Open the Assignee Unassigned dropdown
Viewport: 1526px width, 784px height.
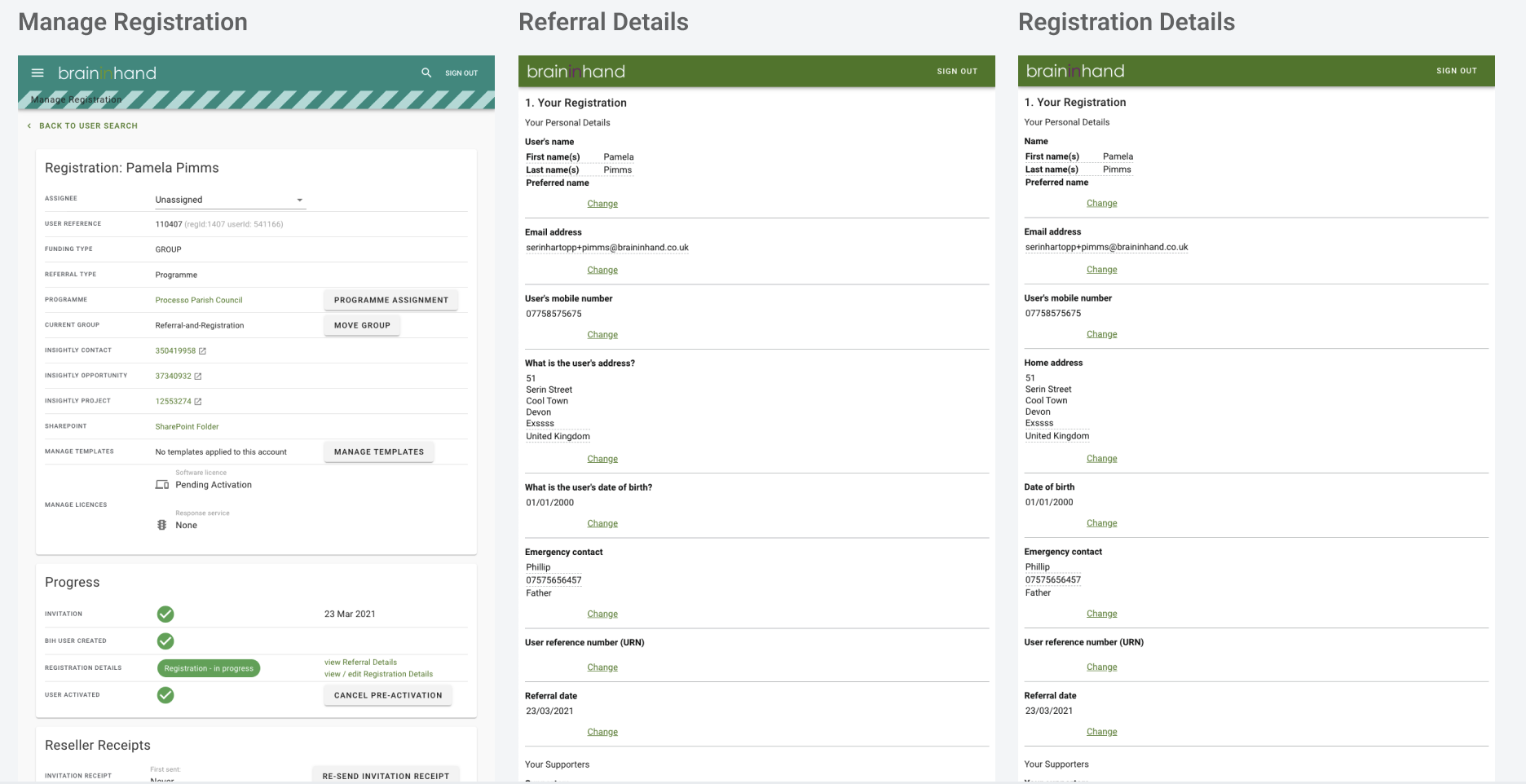[x=230, y=200]
